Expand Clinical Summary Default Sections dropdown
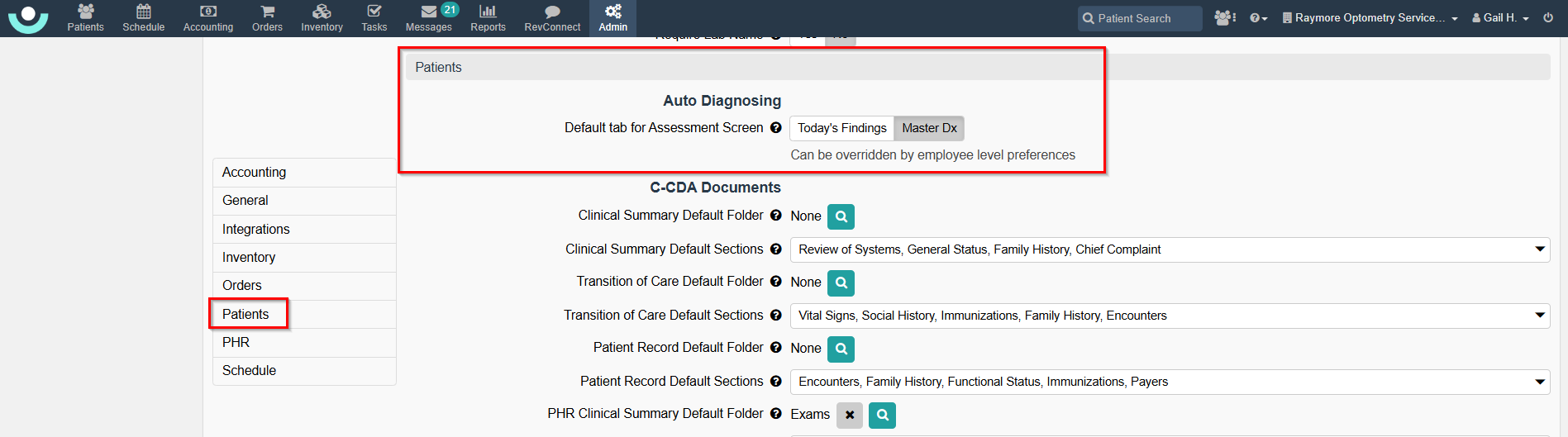This screenshot has width=1568, height=437. click(1169, 249)
